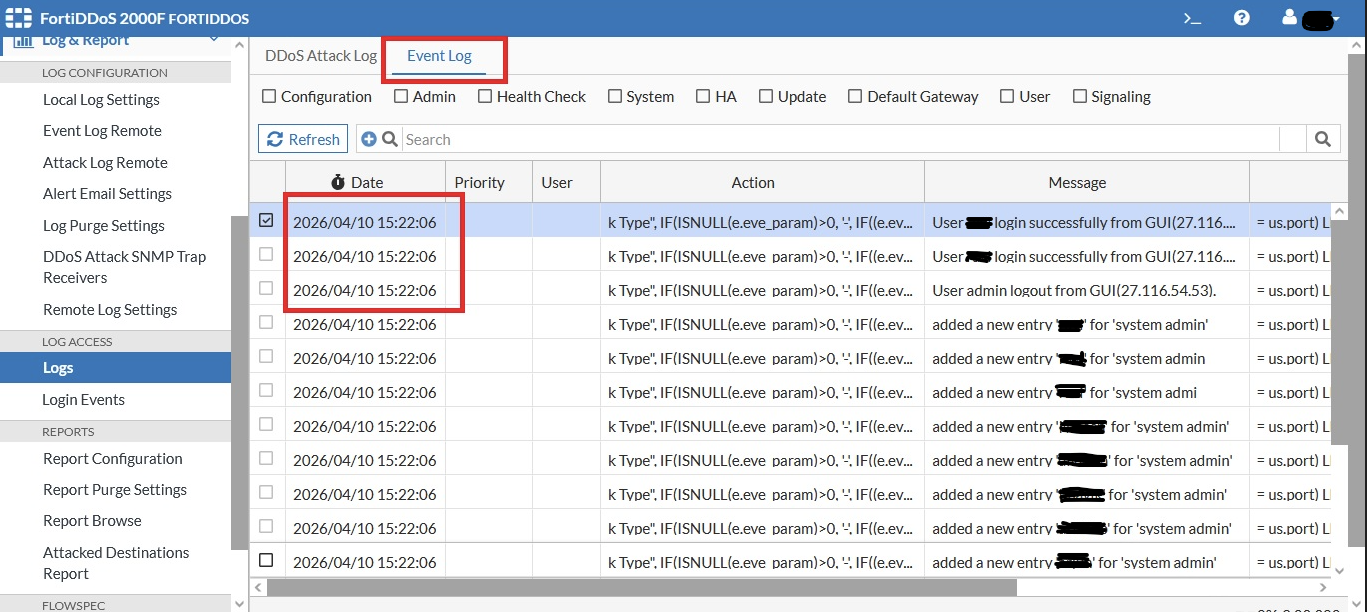Click the stopwatch icon in Date header
The height and width of the screenshot is (612, 1367).
(338, 182)
